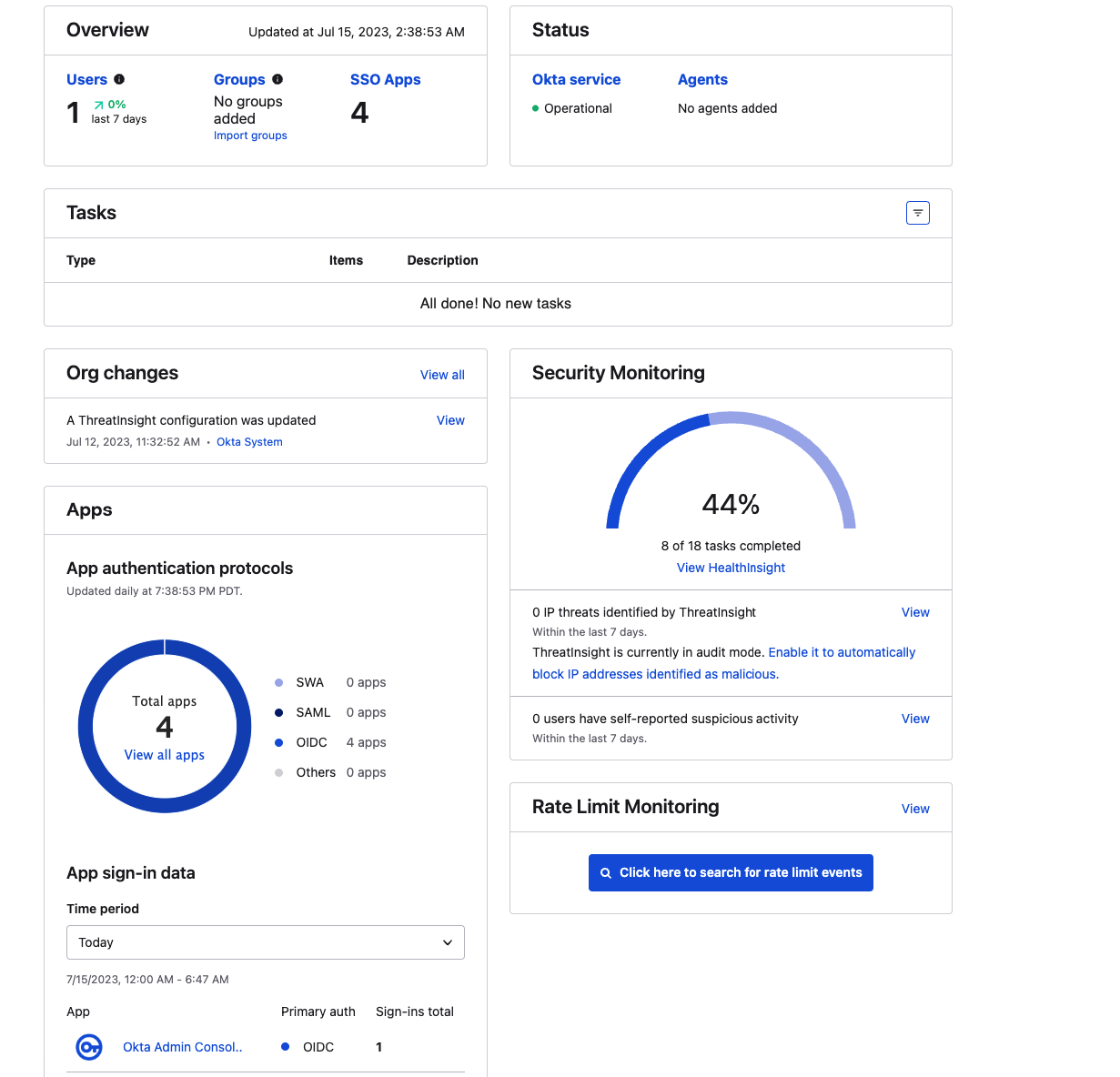Screen dimensions: 1120x1077
Task: Click the Description column header
Action: coord(442,260)
